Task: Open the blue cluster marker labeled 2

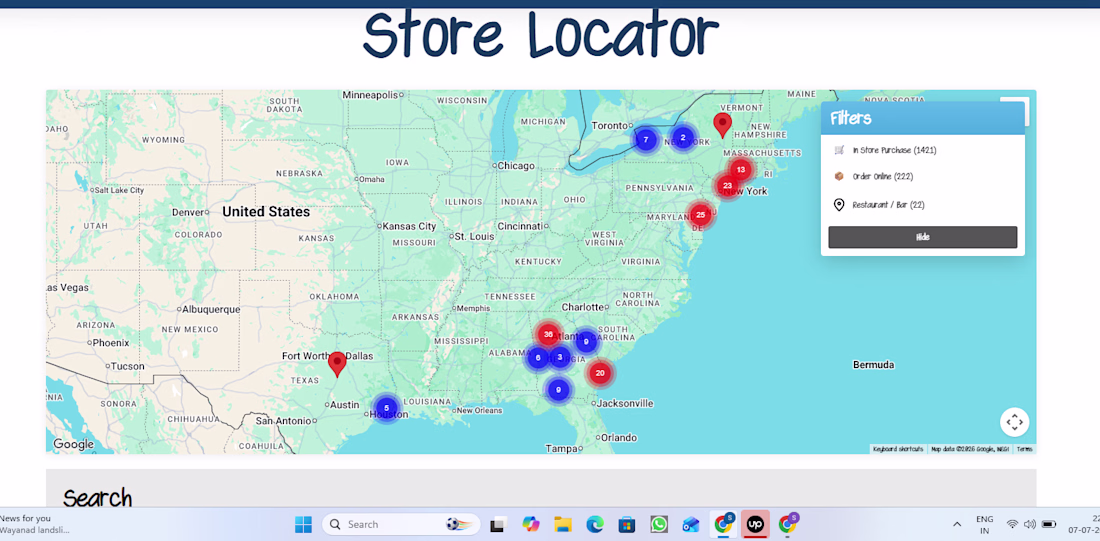Action: point(683,138)
